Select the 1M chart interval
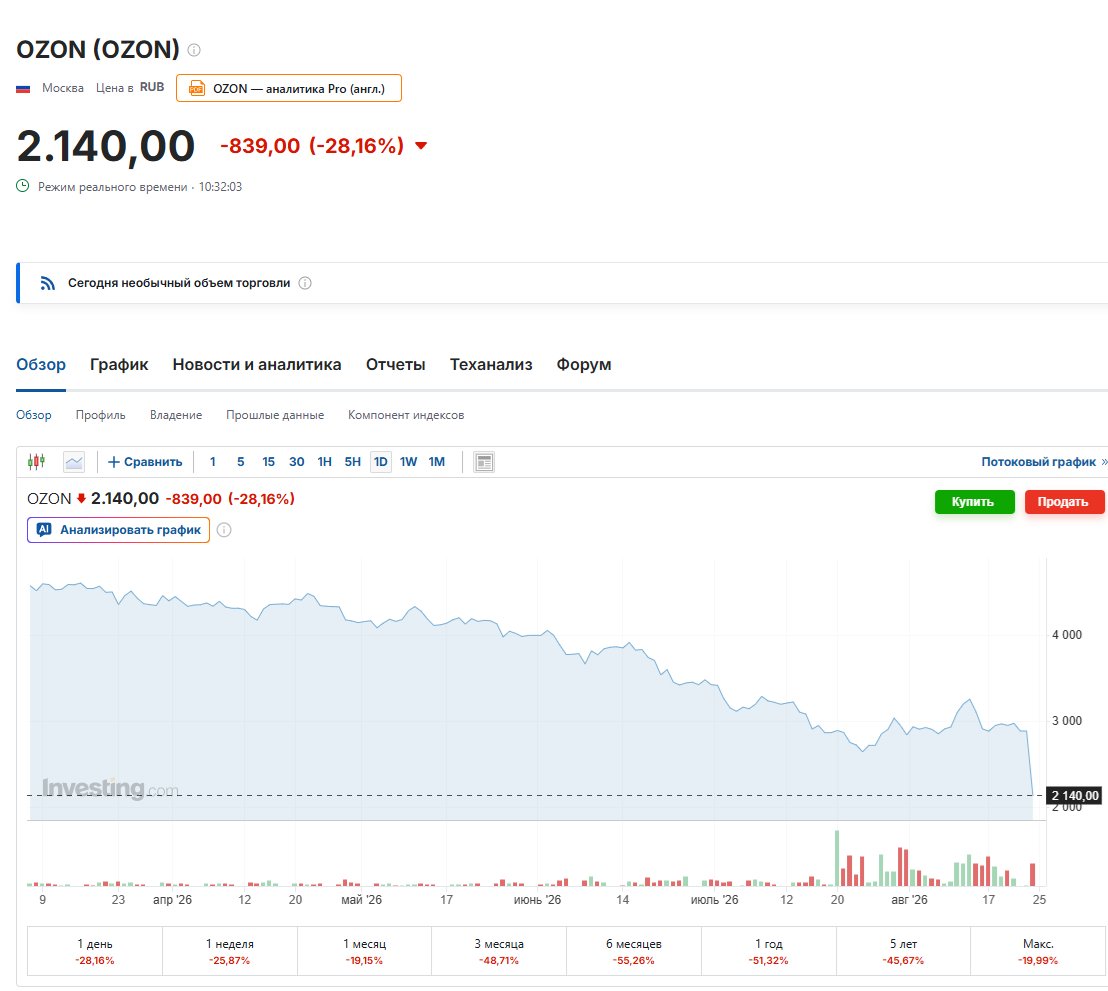The image size is (1108, 991). 437,462
